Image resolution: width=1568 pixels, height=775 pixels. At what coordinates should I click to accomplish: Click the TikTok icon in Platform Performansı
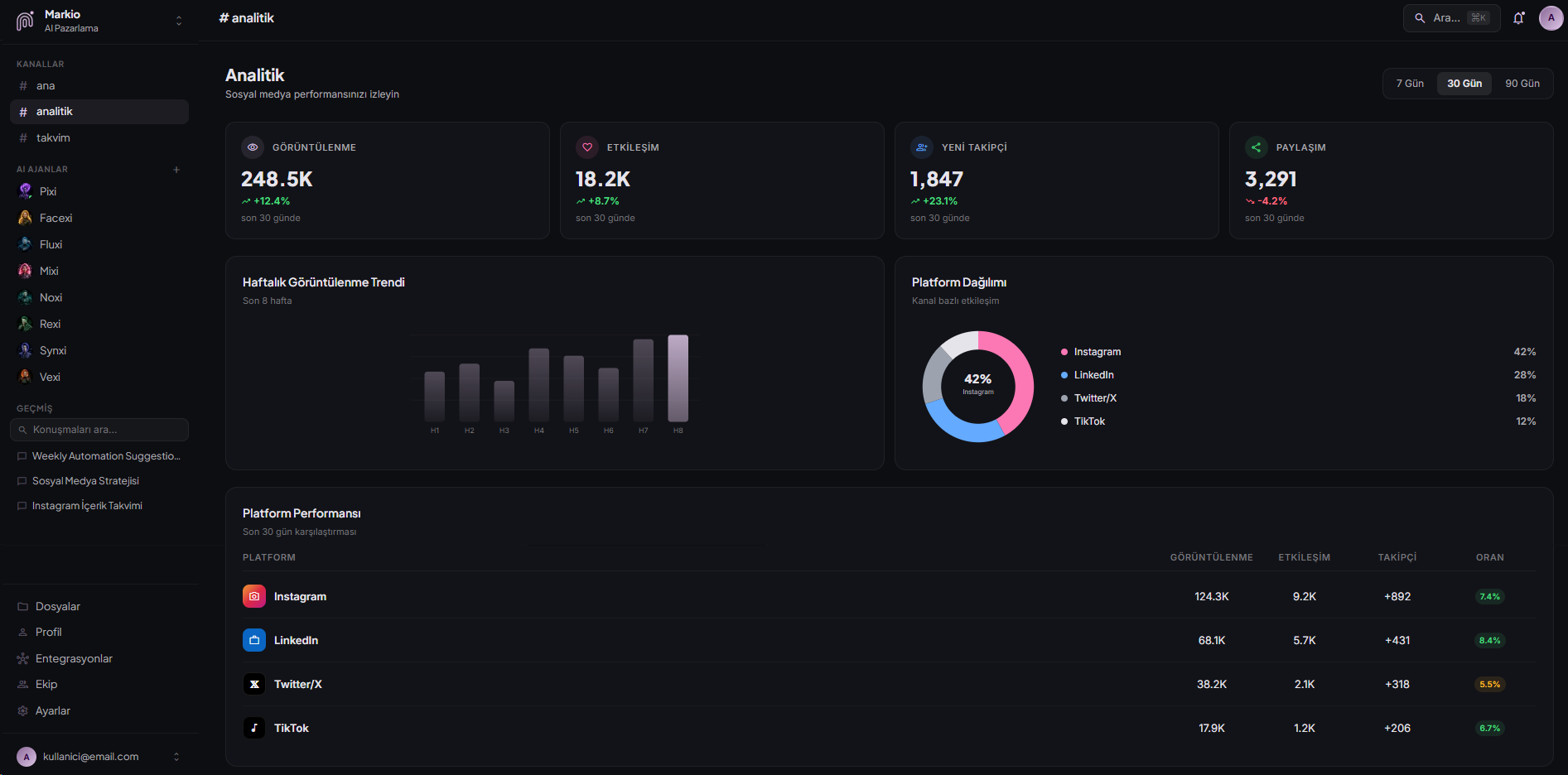(253, 728)
